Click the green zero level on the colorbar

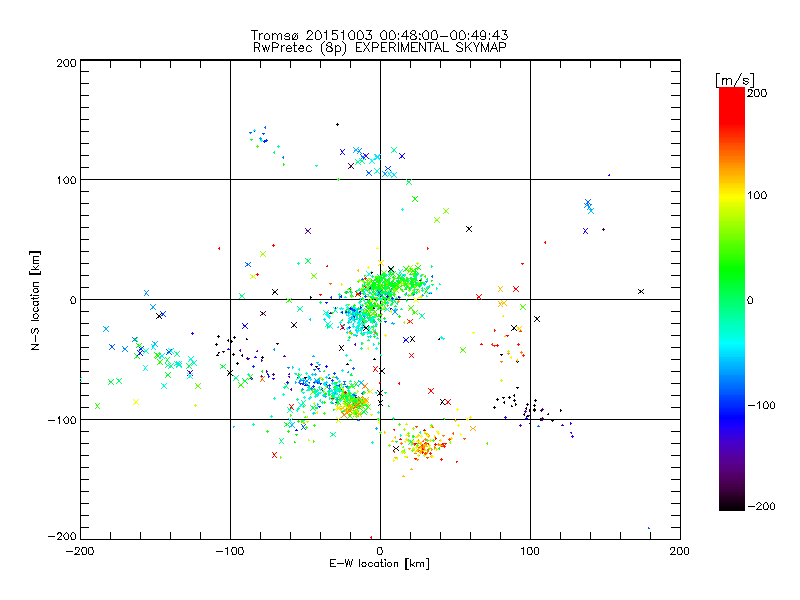click(732, 299)
